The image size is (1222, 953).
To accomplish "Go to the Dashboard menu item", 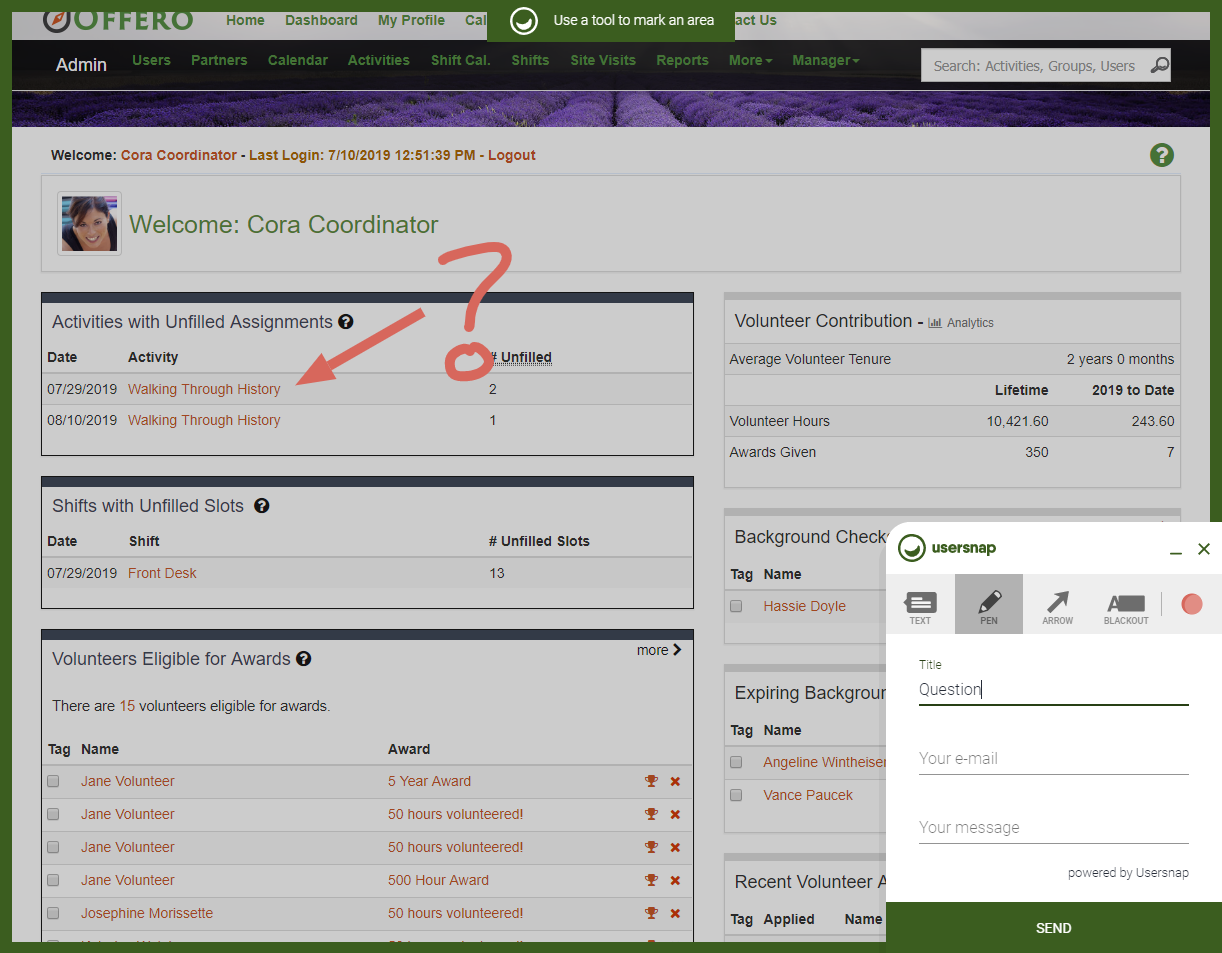I will 321,19.
